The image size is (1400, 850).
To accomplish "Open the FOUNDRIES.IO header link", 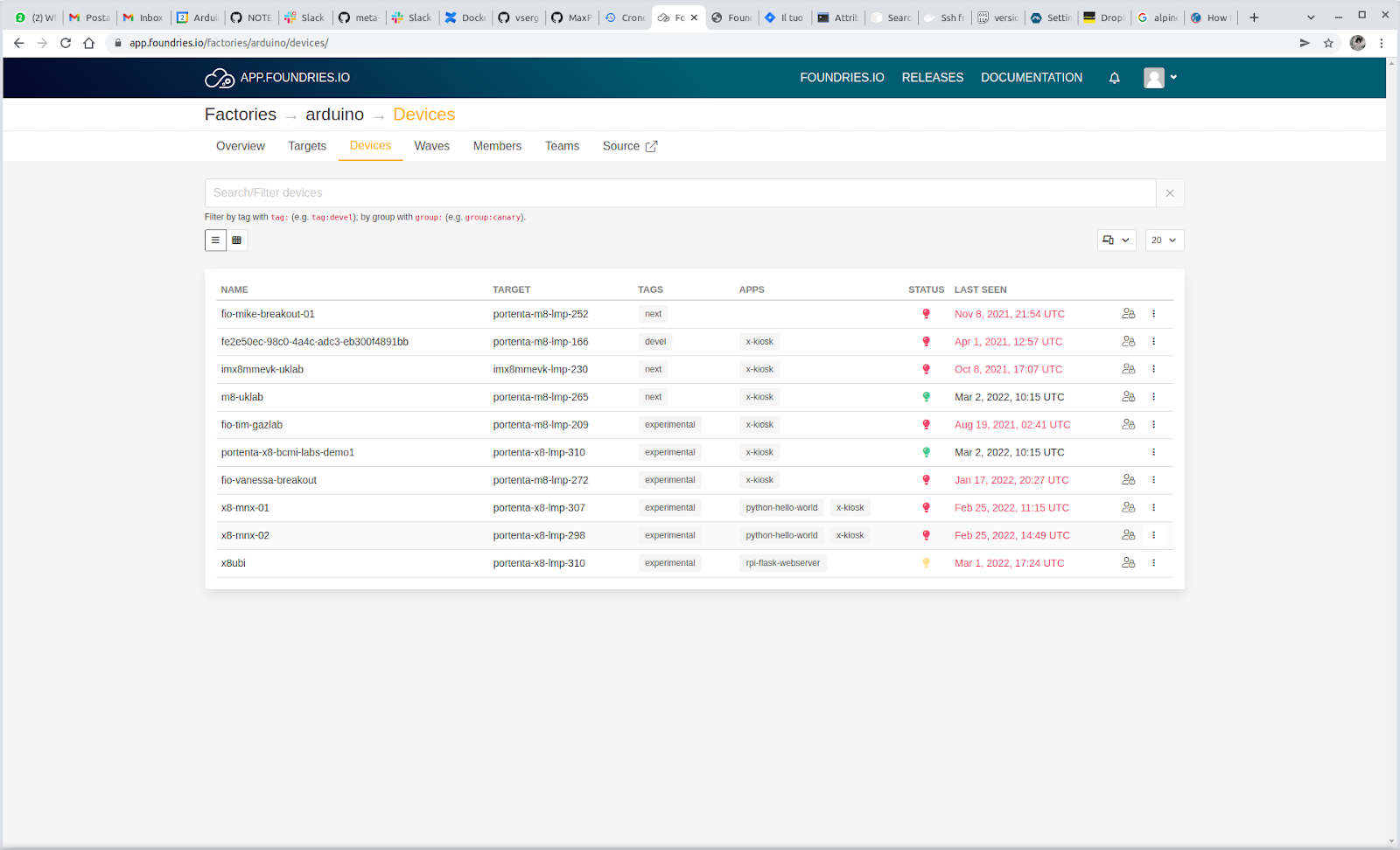I will coord(842,78).
